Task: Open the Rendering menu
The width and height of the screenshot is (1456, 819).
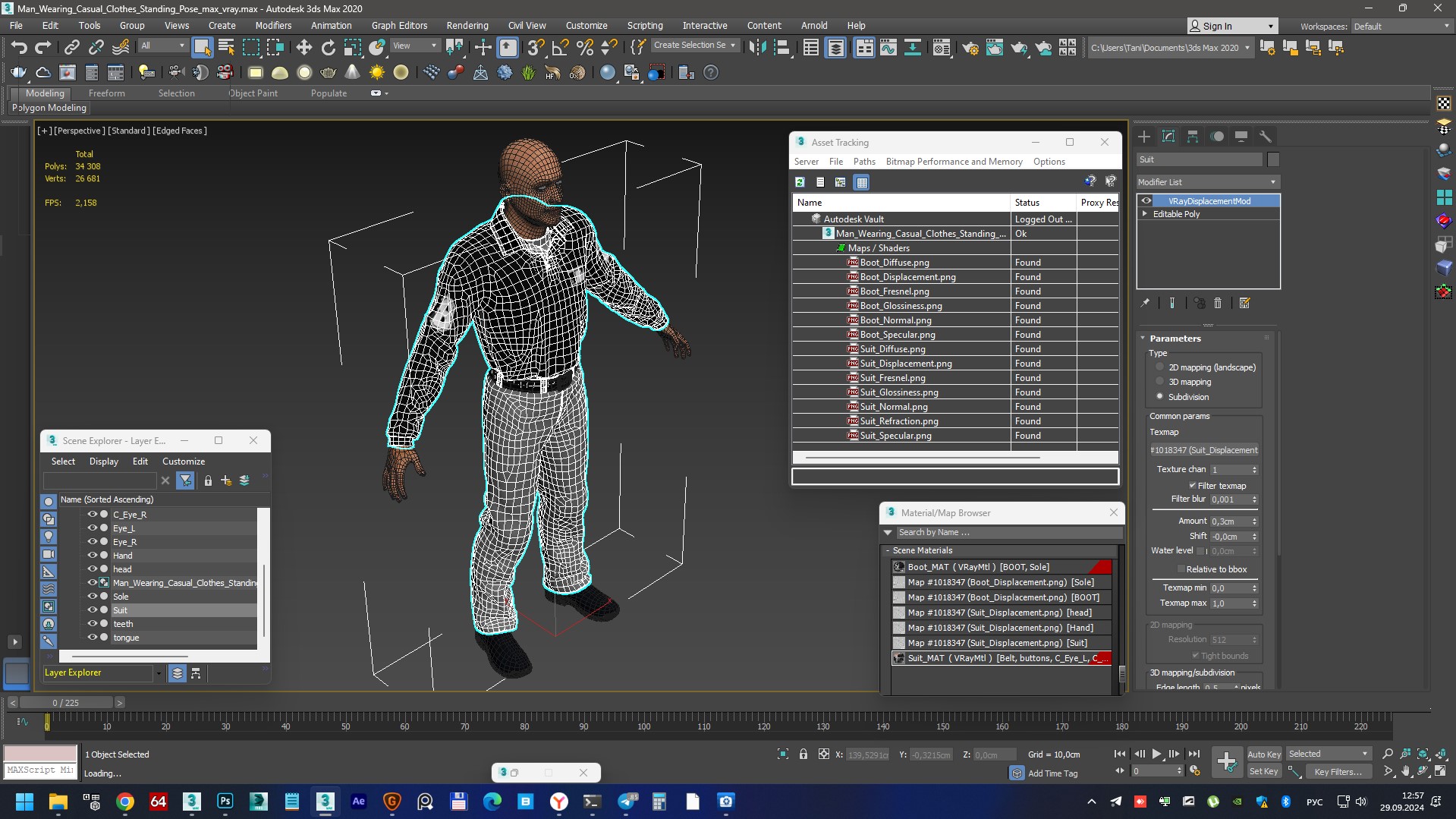Action: [x=467, y=25]
